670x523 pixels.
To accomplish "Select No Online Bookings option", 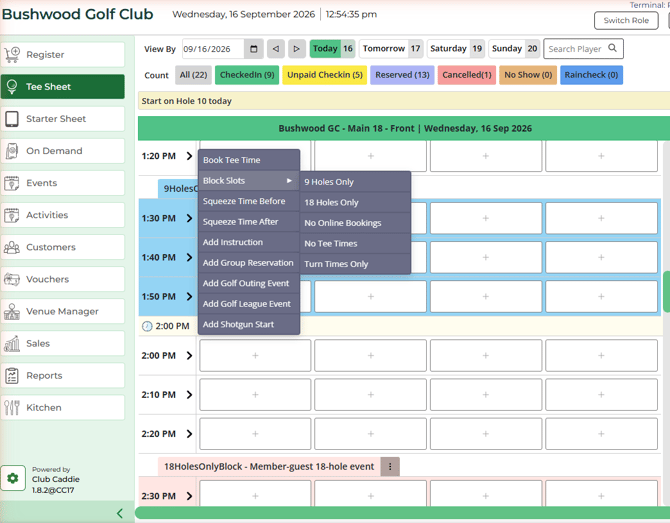I will tap(355, 223).
